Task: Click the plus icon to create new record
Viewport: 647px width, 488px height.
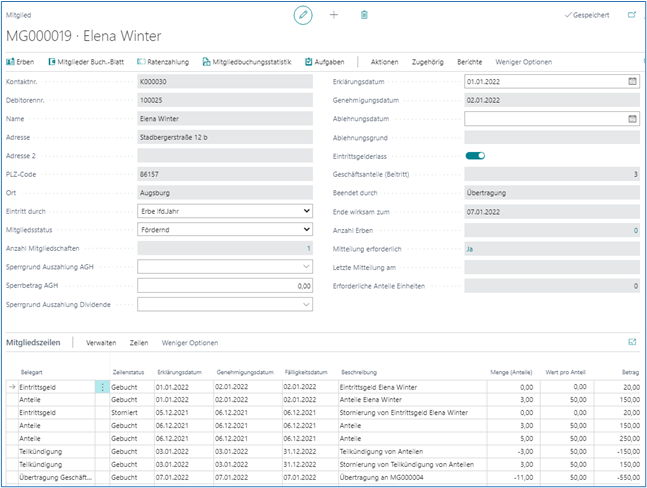Action: click(334, 16)
